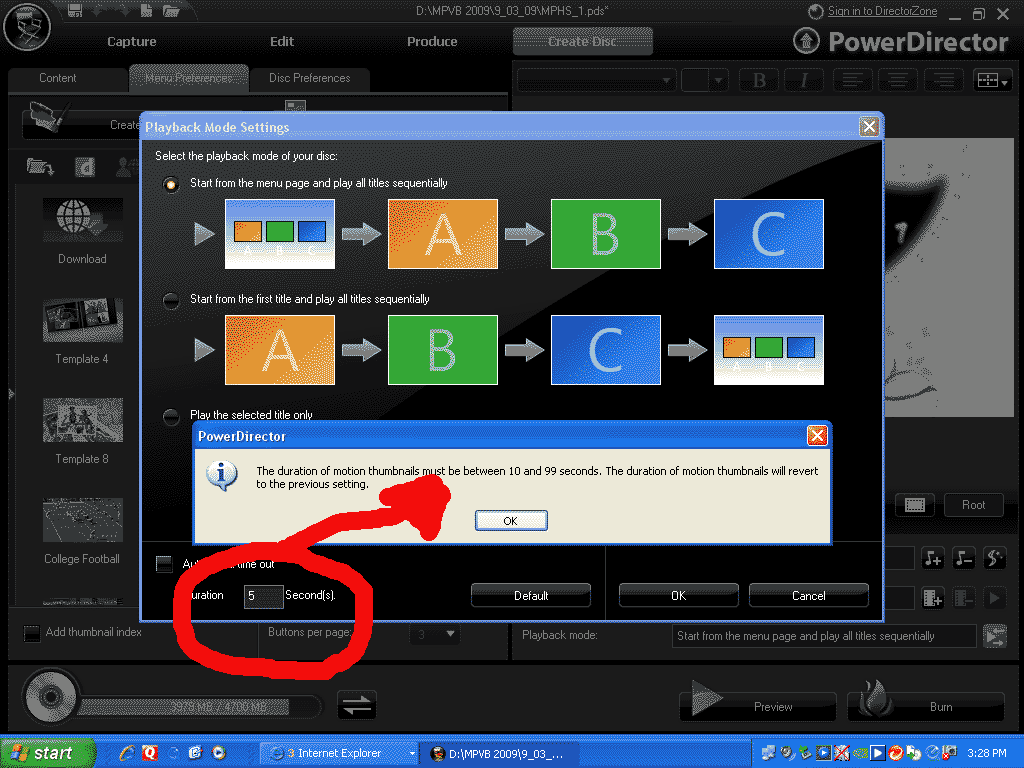Click the open folder icon in top toolbar
The height and width of the screenshot is (768, 1024).
coord(171,10)
